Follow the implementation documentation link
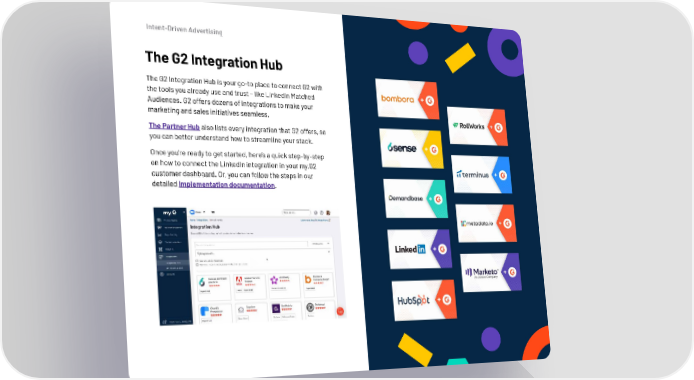This screenshot has height=380, width=694. click(227, 184)
